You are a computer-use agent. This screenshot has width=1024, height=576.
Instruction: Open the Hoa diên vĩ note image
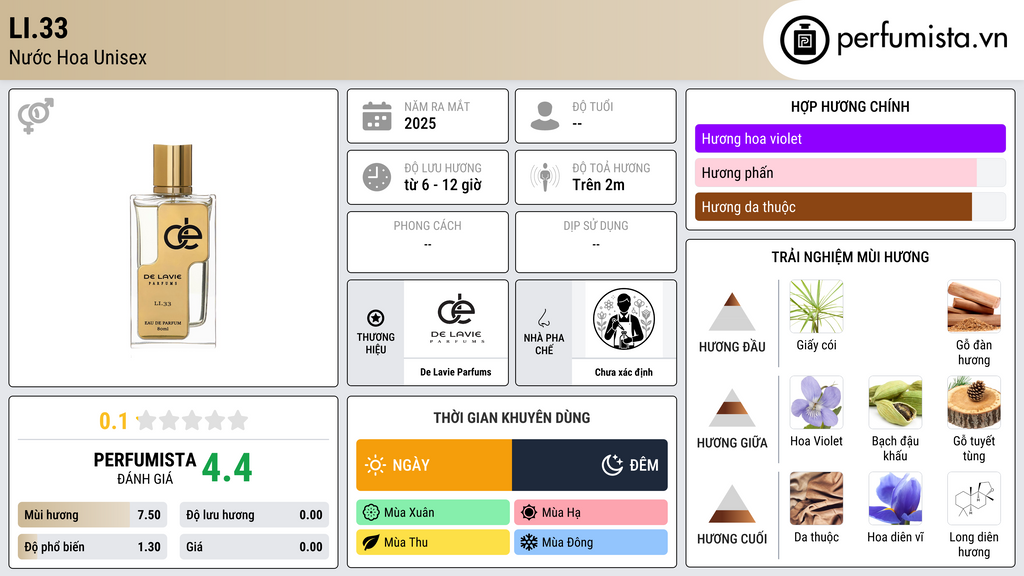click(895, 498)
